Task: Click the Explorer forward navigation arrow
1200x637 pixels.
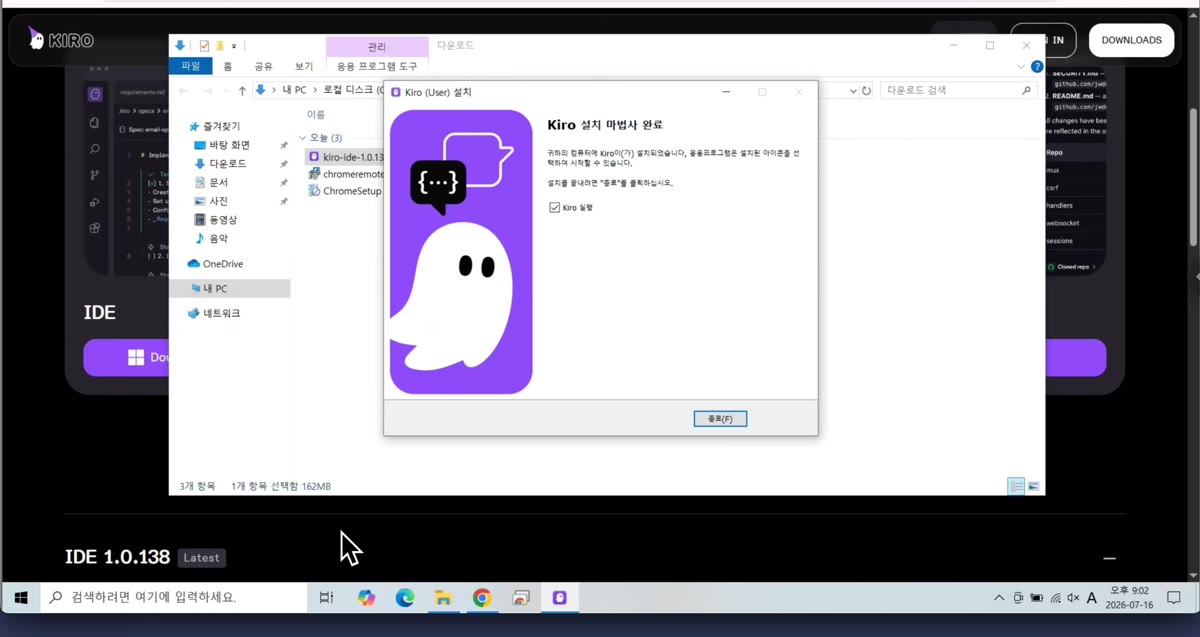Action: pyautogui.click(x=207, y=90)
